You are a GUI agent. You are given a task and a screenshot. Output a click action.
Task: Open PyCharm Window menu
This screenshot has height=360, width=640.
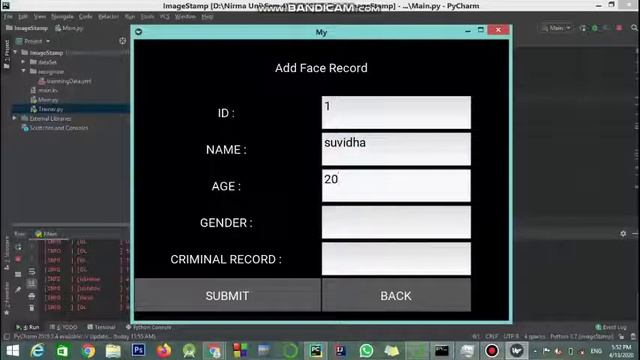point(185,17)
